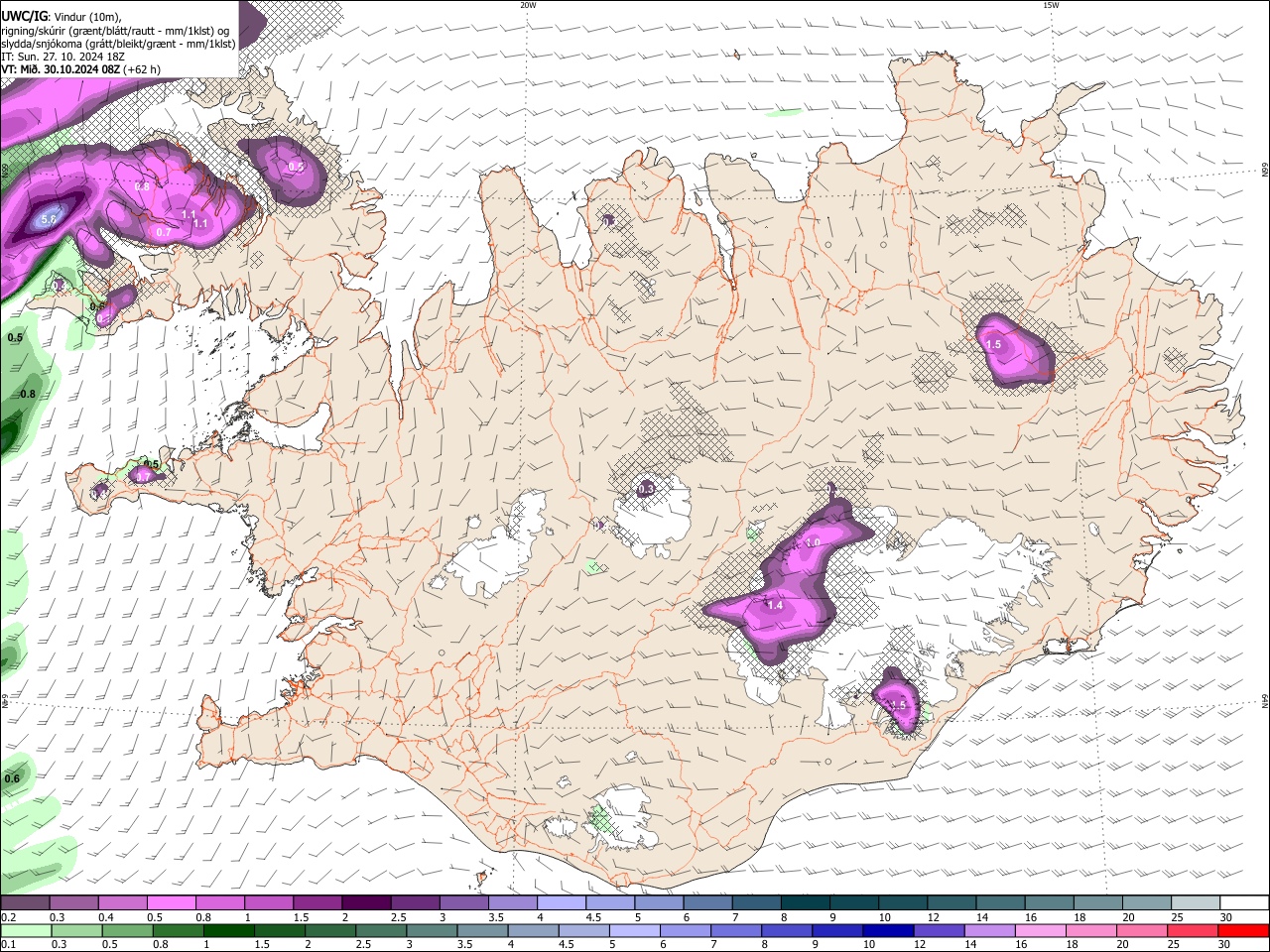Click the valid time VT: Mið. 30.10.2024 08Z
Screen dimensions: 1270x952
[60, 69]
